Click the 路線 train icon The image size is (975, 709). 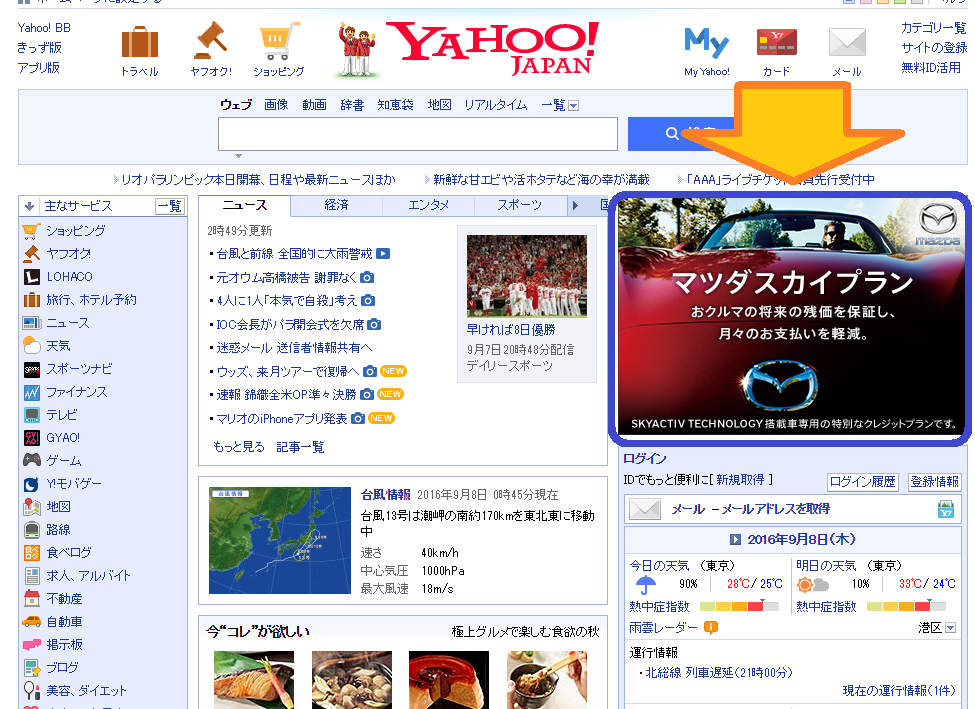31,530
